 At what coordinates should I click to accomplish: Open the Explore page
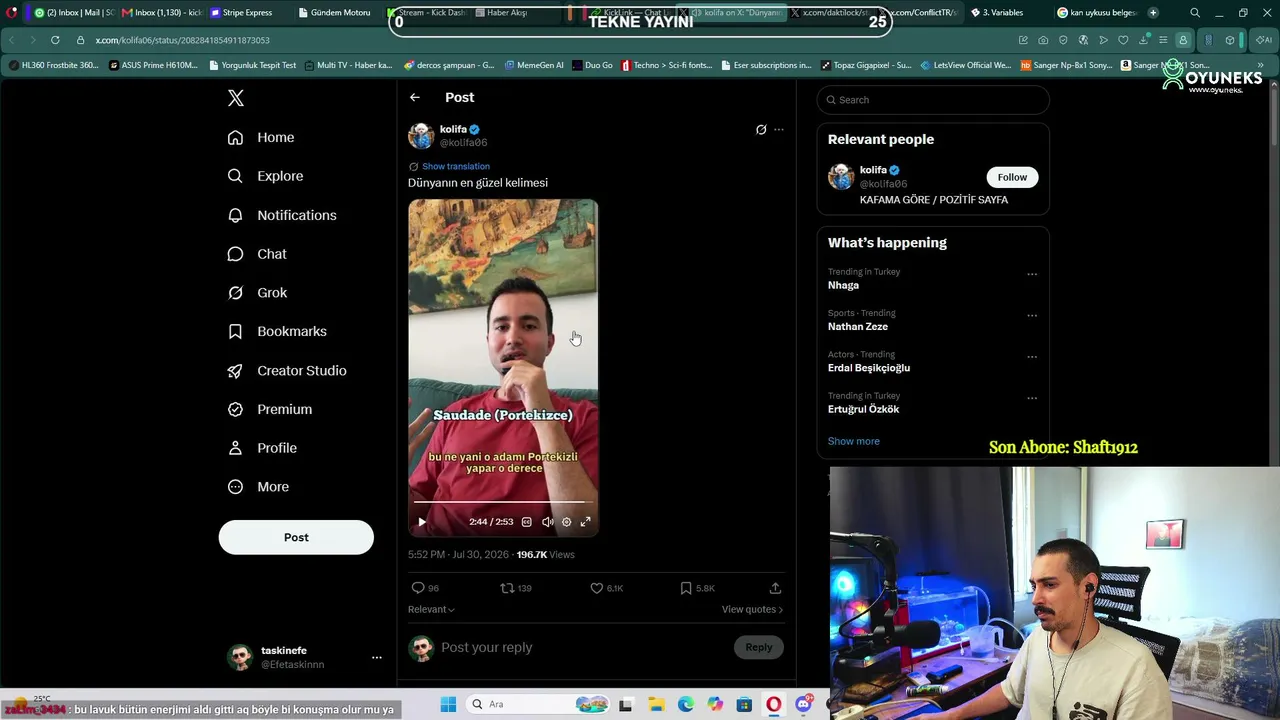265,176
